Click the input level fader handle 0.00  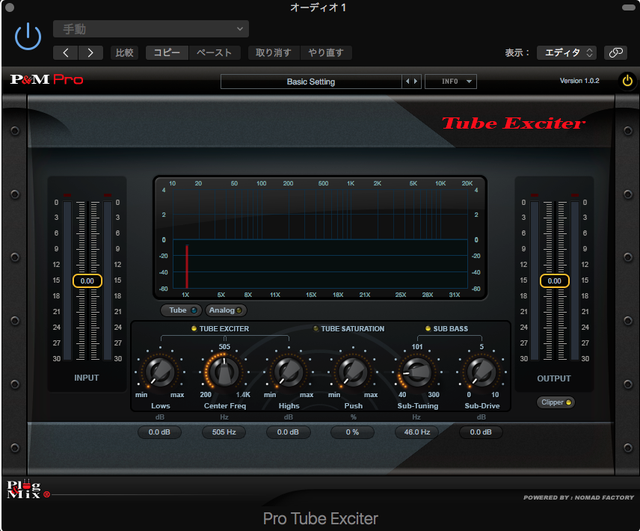[x=87, y=281]
